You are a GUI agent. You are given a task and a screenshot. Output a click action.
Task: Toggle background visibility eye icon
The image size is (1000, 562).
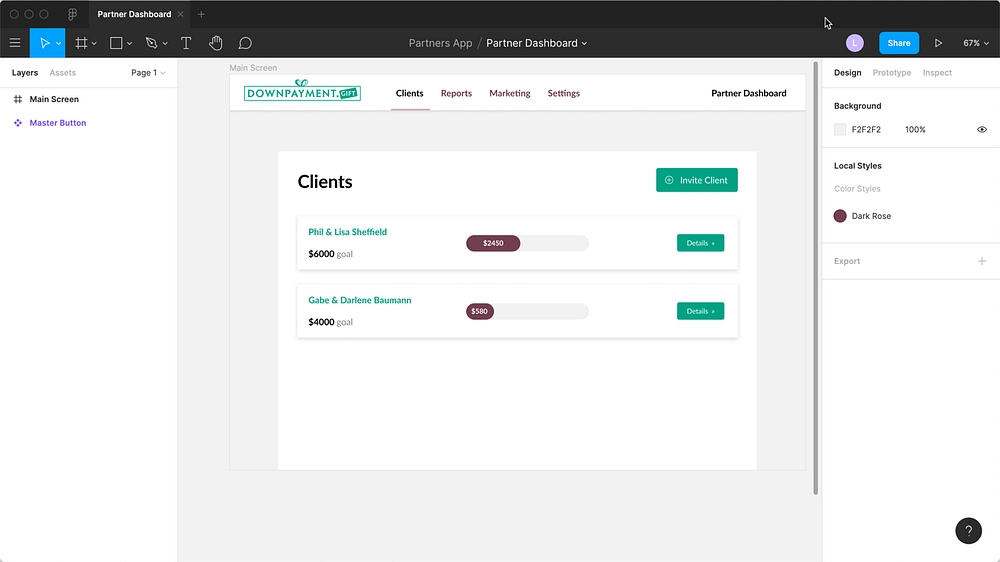coord(982,129)
